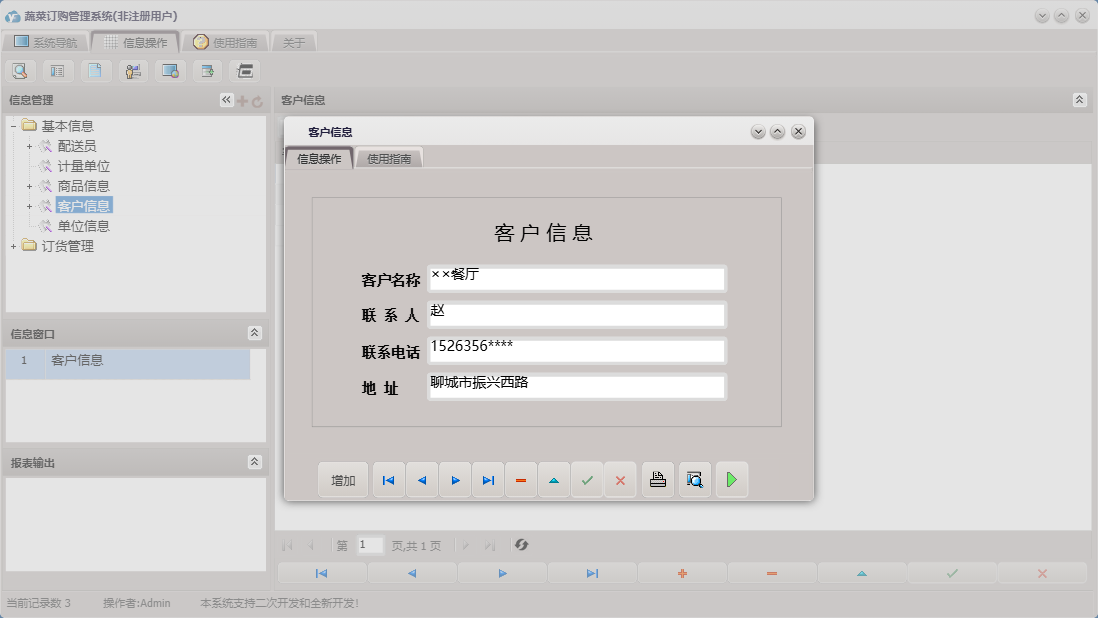Image resolution: width=1098 pixels, height=618 pixels.
Task: Jump to the last record
Action: [488, 479]
